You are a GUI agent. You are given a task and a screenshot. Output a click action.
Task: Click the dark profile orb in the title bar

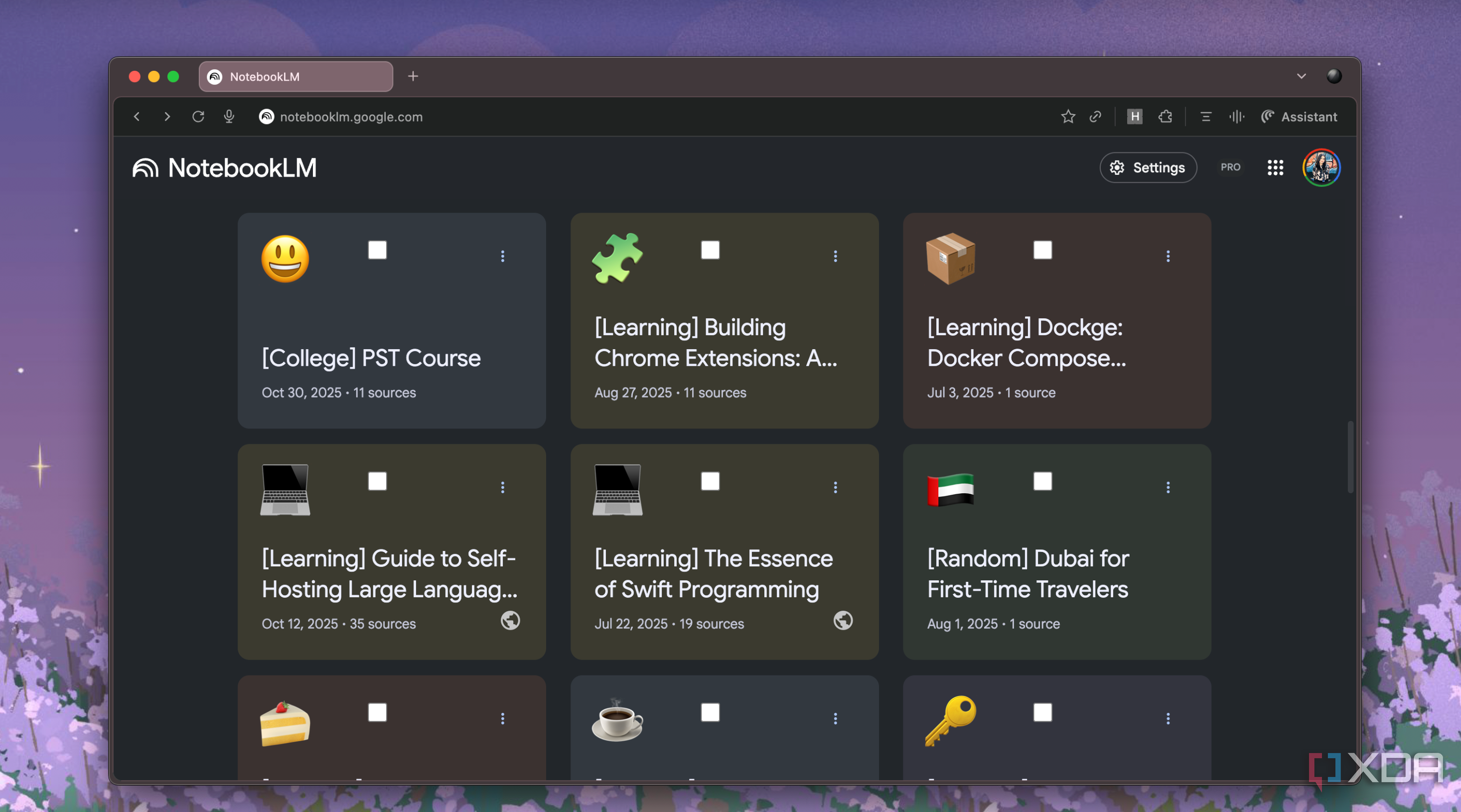(1334, 76)
